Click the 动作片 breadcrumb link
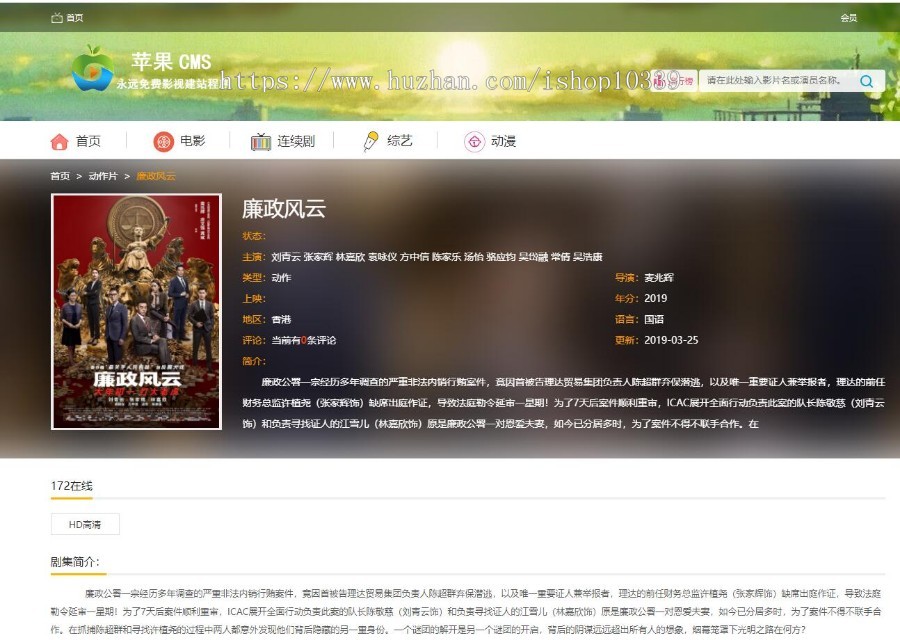 tap(105, 176)
